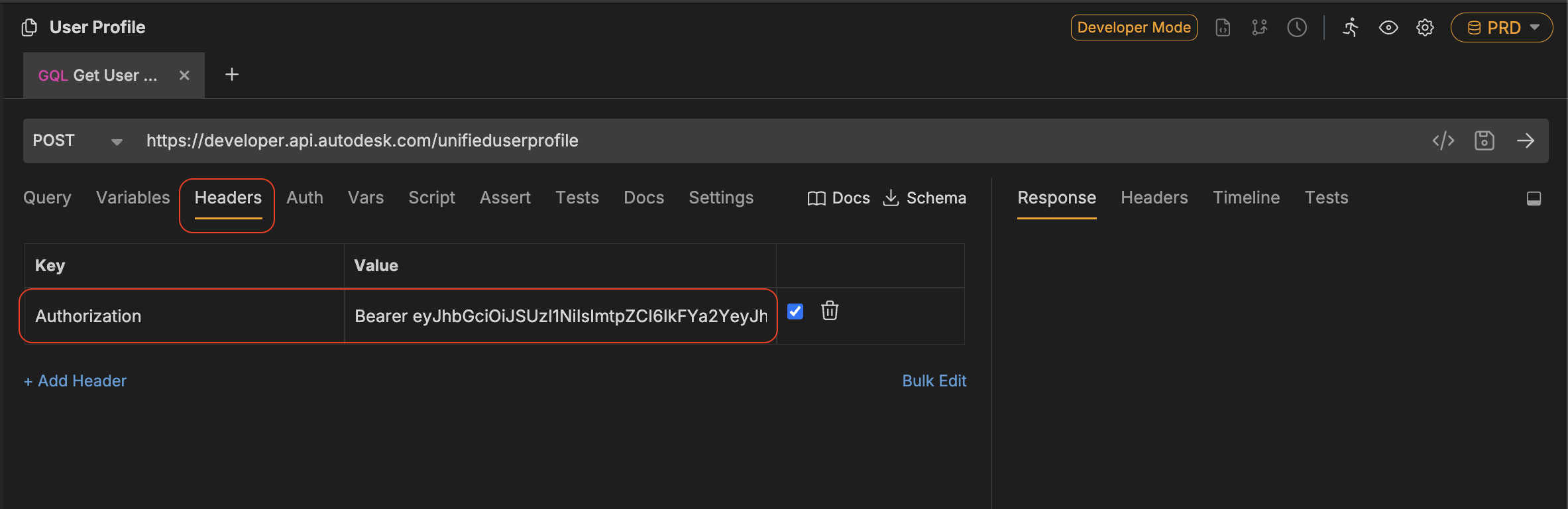Close the Get User request tab
This screenshot has width=1568, height=509.
pyautogui.click(x=184, y=76)
